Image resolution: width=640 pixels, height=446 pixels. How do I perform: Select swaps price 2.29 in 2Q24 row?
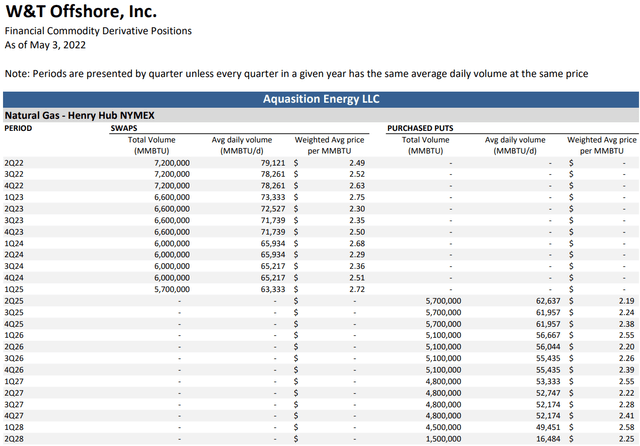tap(357, 255)
